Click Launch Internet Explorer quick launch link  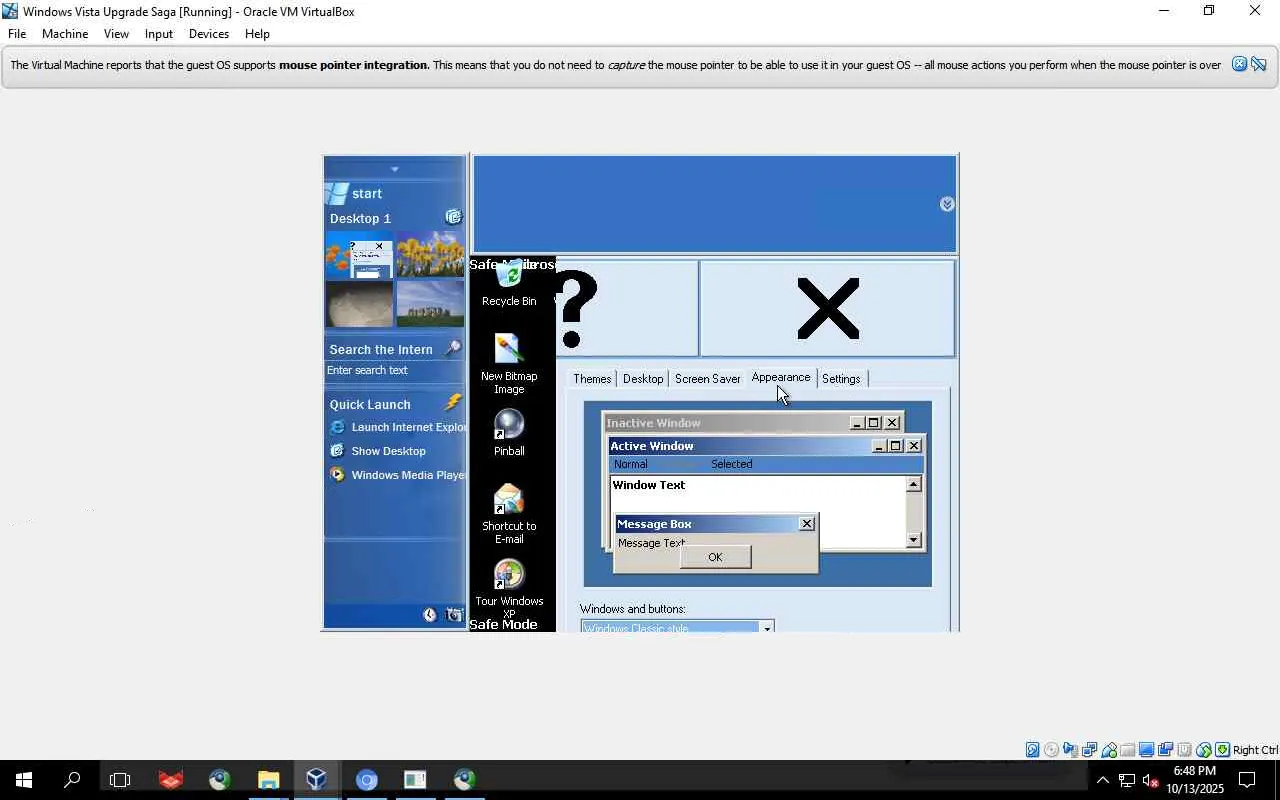[398, 427]
